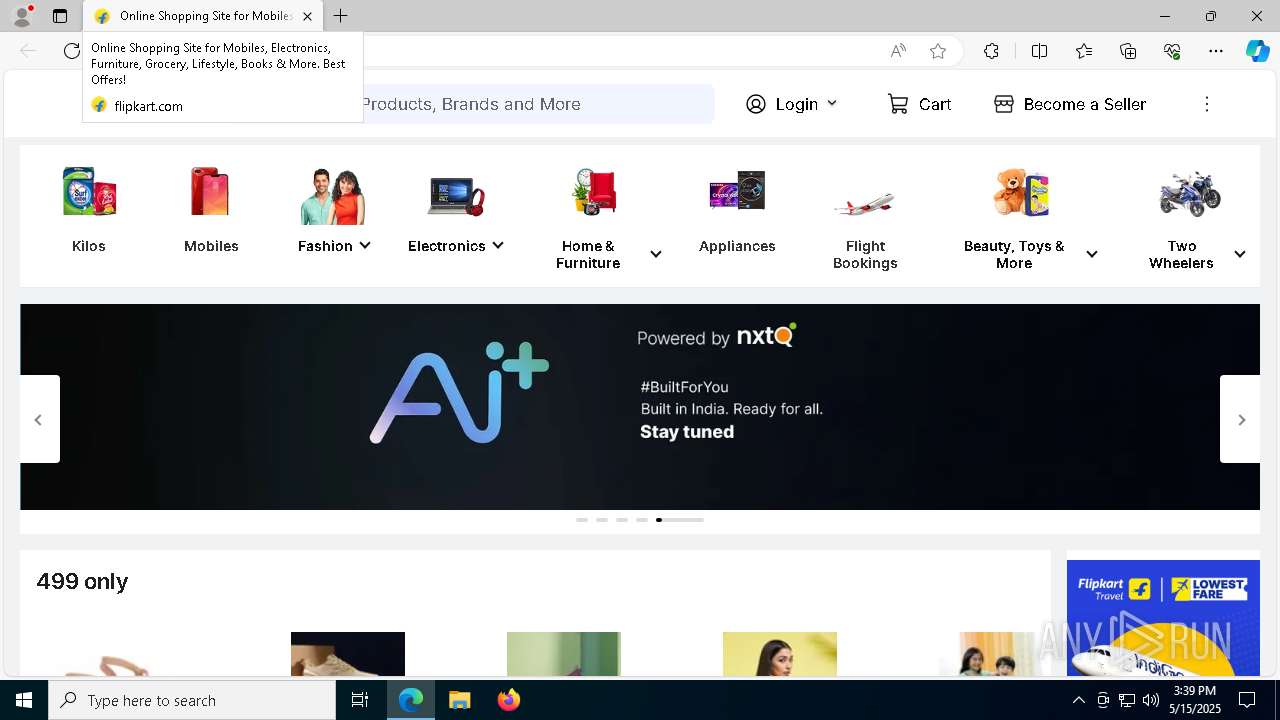This screenshot has width=1280, height=720.
Task: Click the Cart text link
Action: coord(935,104)
